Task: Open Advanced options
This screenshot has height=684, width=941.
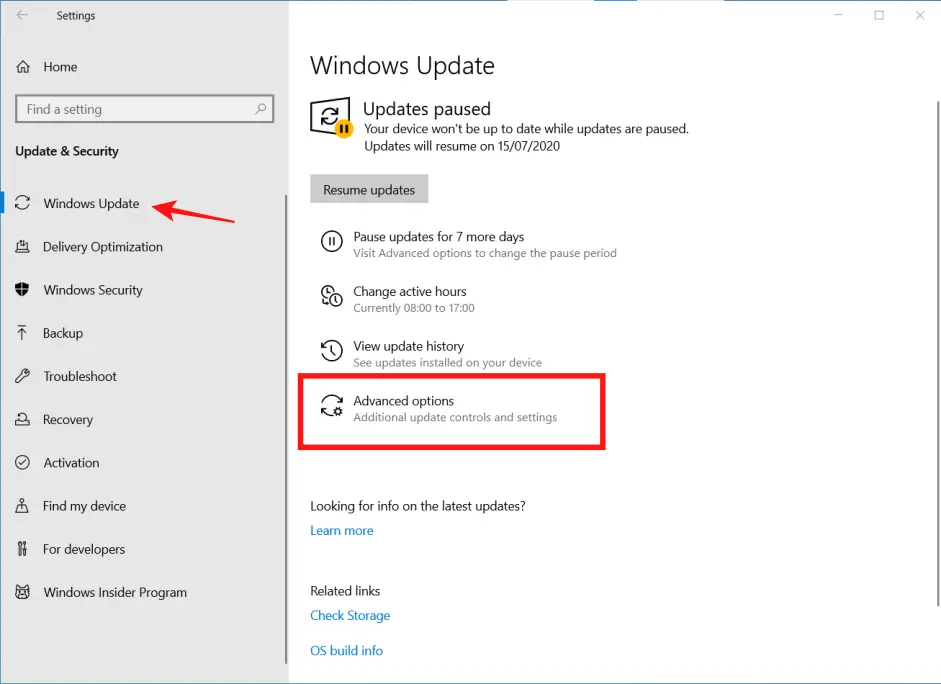Action: 439,409
